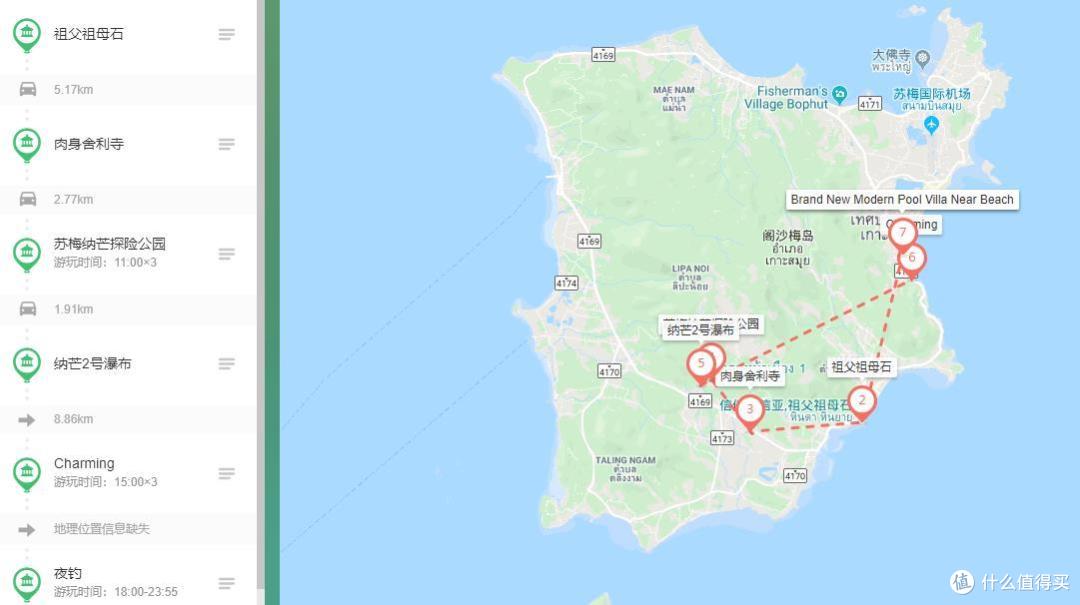Screen dimensions: 1080x605
Task: Click the 纳芒2号瀑布 map label
Action: [x=700, y=330]
